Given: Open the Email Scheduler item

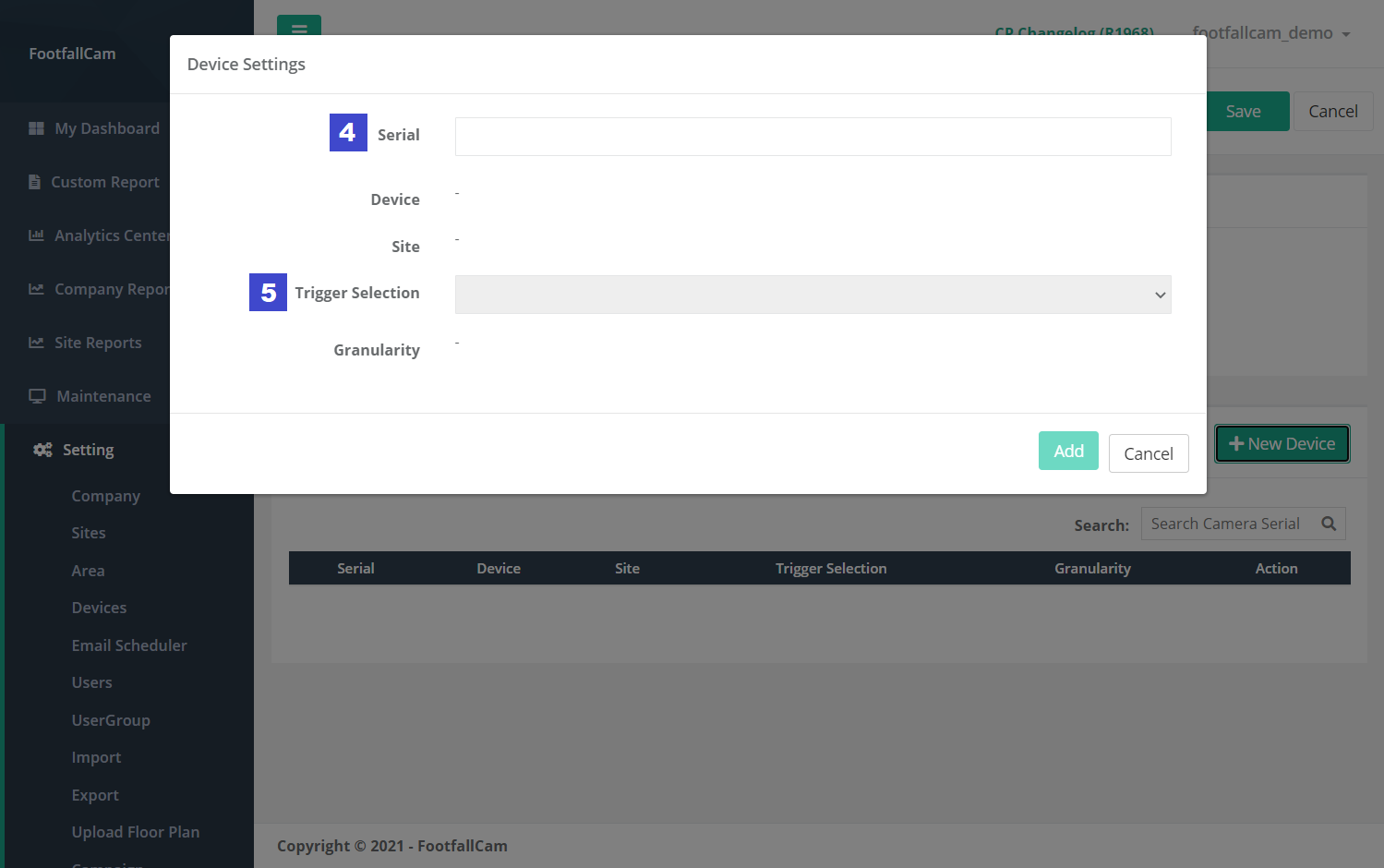Looking at the screenshot, I should click(x=129, y=645).
